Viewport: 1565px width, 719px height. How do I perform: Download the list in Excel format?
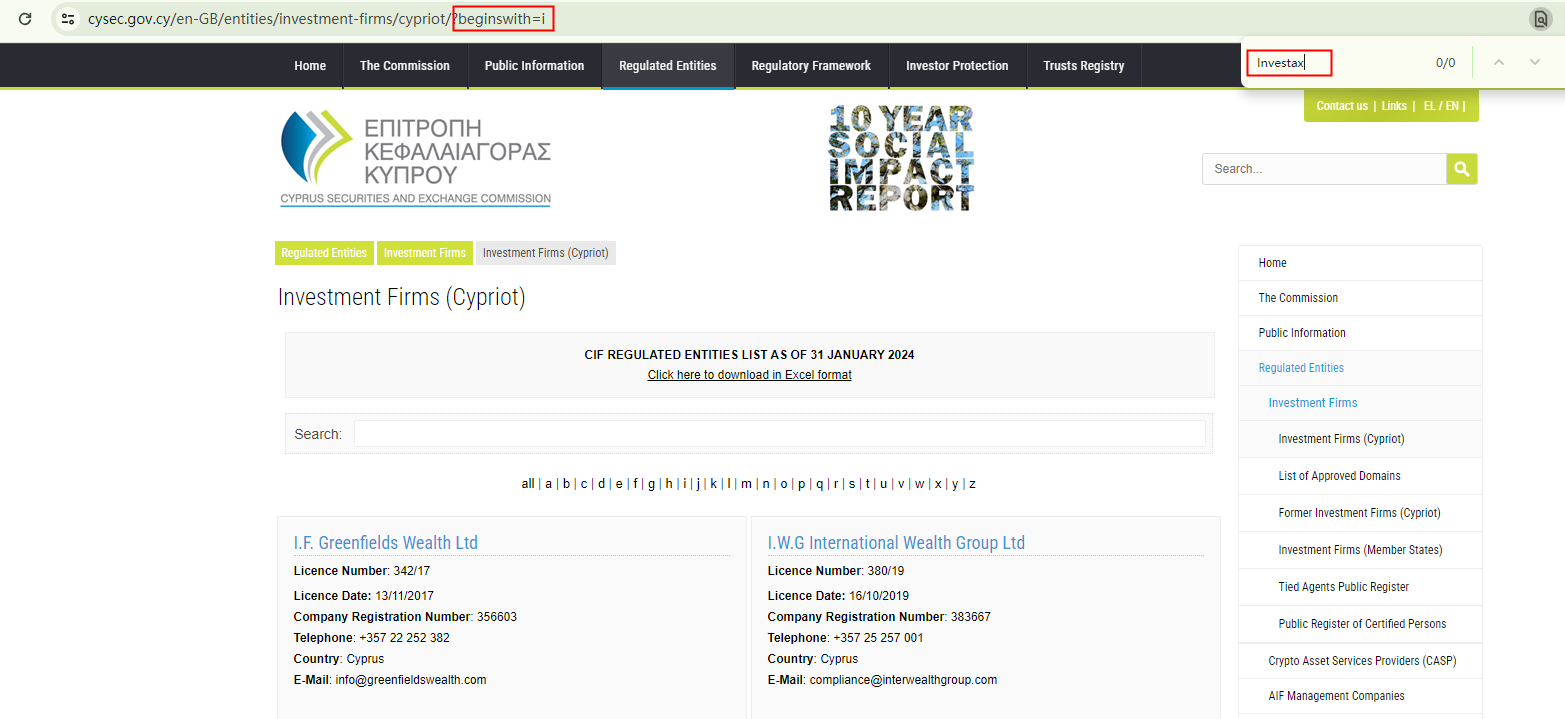[750, 375]
